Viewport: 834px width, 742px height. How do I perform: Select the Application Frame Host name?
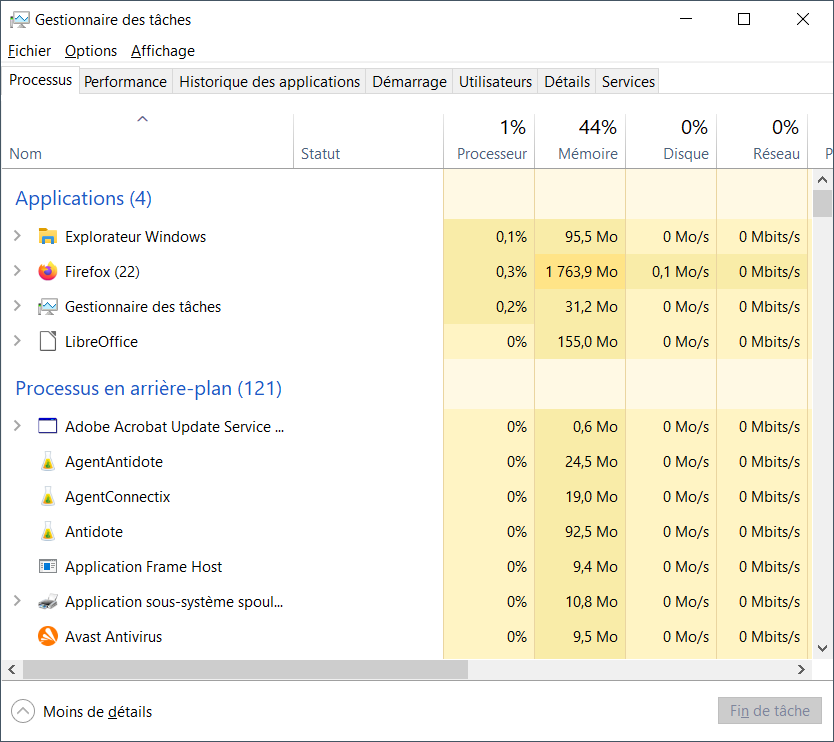(x=143, y=567)
